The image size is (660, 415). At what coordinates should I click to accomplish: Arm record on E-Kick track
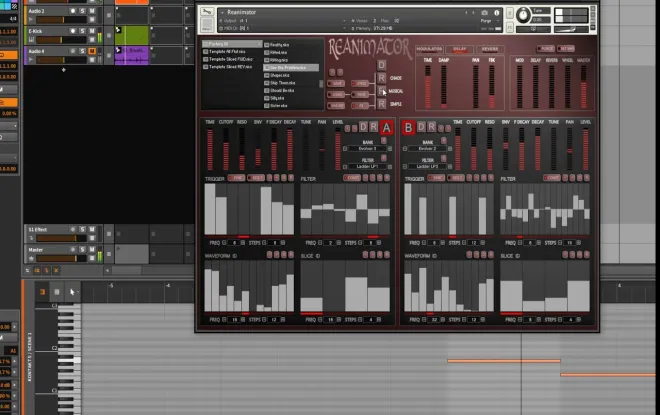tap(73, 31)
